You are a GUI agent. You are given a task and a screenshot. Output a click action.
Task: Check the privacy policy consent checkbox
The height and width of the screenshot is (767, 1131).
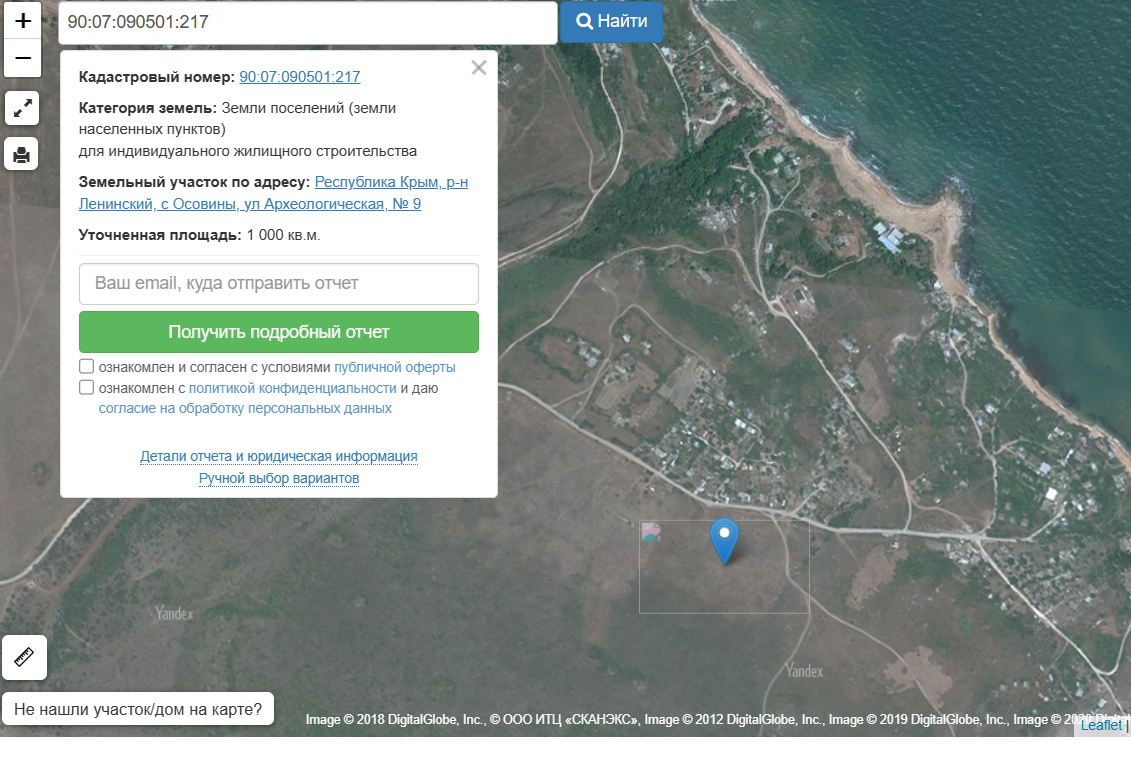[87, 387]
